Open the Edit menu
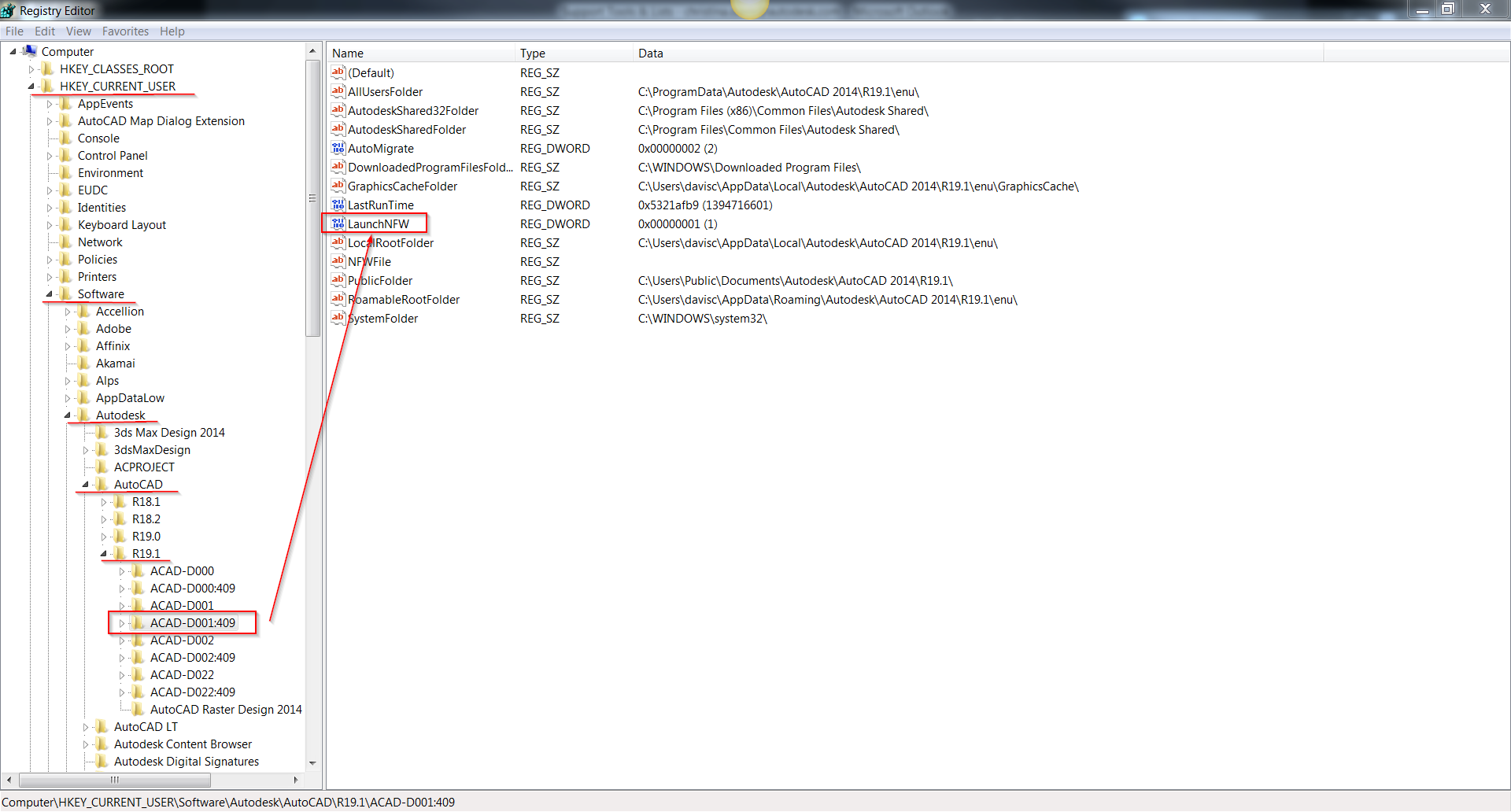Image resolution: width=1511 pixels, height=812 pixels. [45, 31]
